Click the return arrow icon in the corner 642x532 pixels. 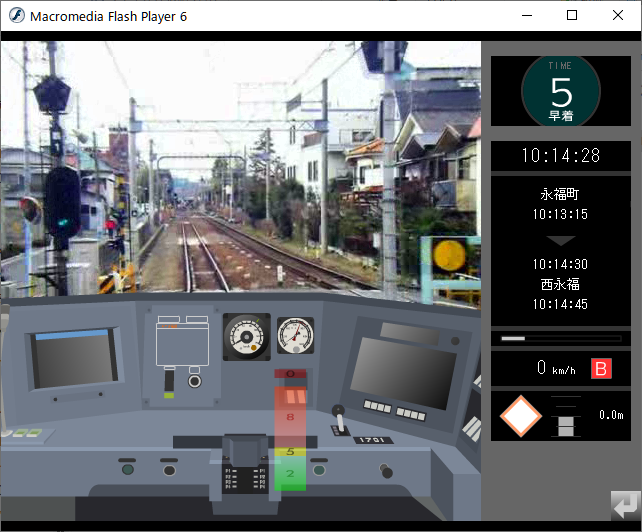coord(623,504)
